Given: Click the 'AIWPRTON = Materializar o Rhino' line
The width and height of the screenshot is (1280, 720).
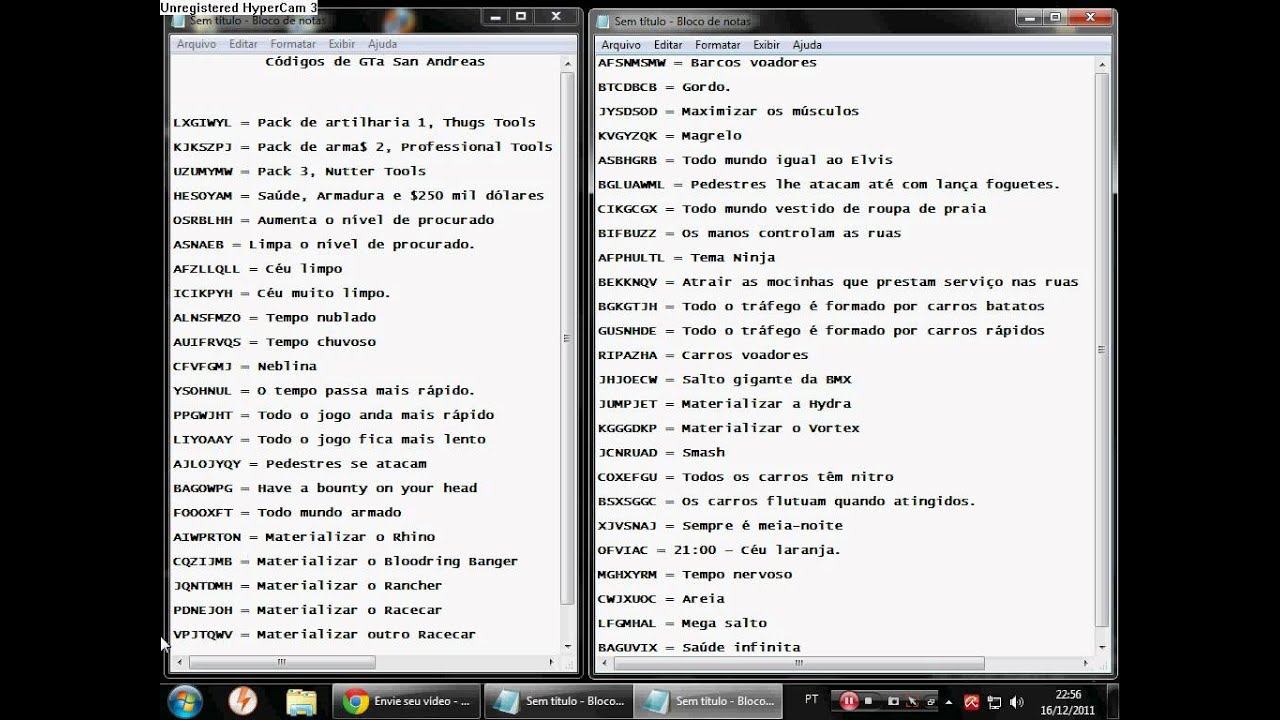Looking at the screenshot, I should point(304,537).
